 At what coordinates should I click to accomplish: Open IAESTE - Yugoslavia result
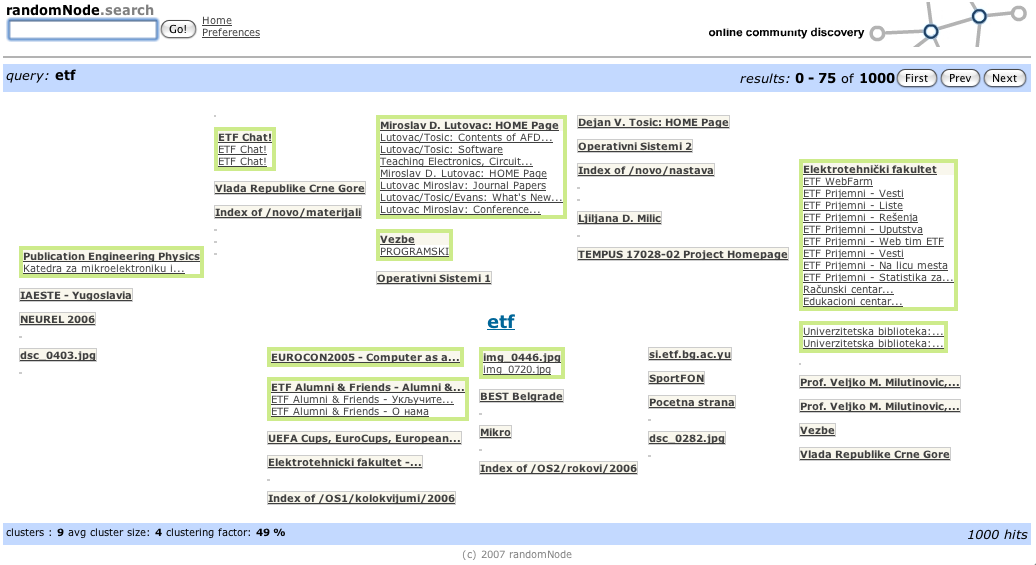[76, 295]
